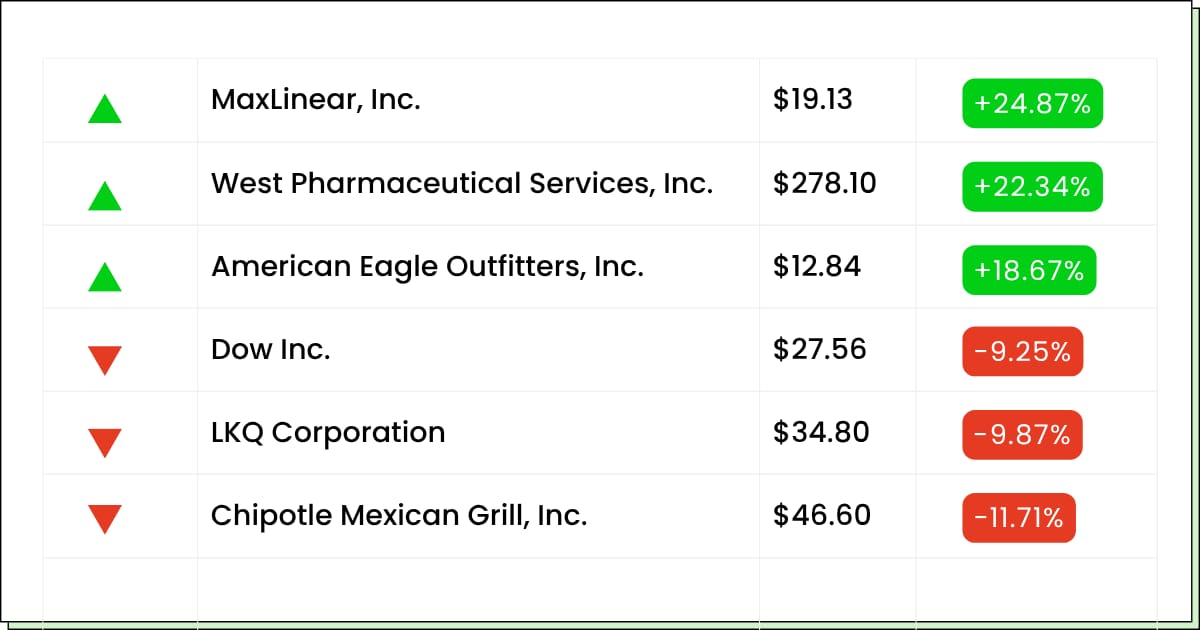Image resolution: width=1200 pixels, height=630 pixels.
Task: Click the +18.67% green badge
Action: [x=1029, y=270]
